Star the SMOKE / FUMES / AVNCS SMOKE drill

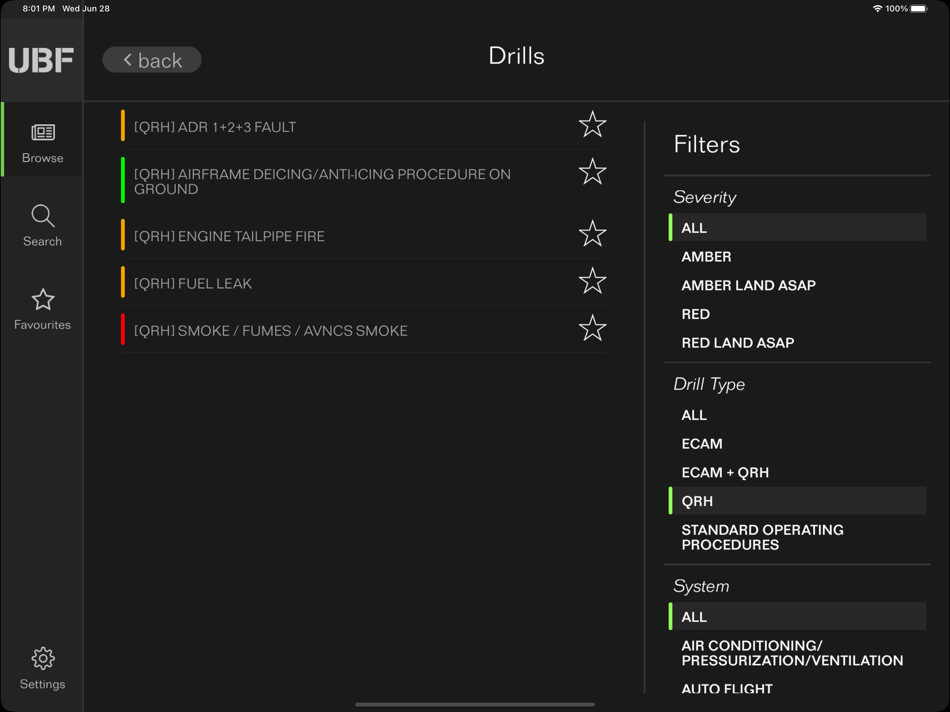coord(592,328)
